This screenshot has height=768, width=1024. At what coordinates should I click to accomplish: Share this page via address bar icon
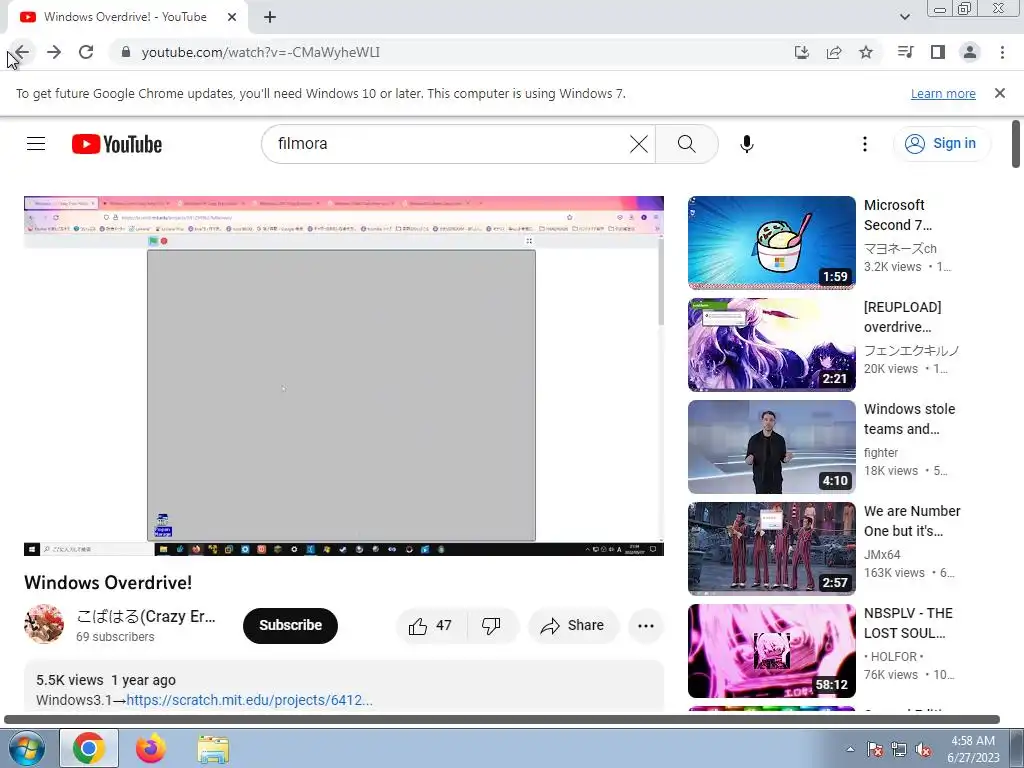(834, 52)
